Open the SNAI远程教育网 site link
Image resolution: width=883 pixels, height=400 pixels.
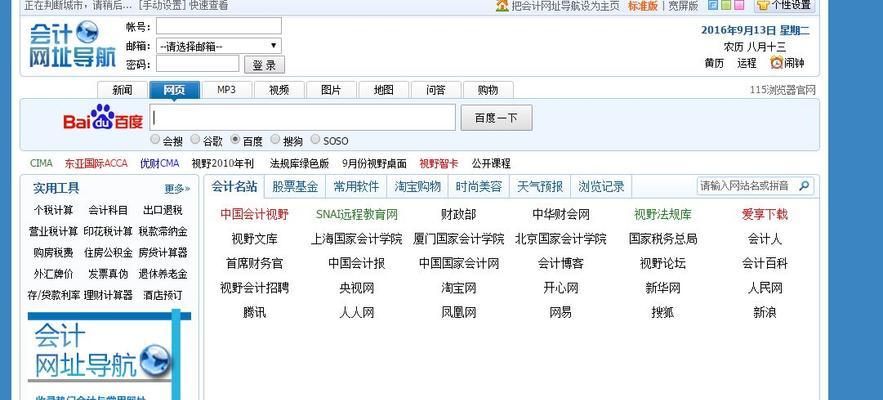tap(357, 214)
